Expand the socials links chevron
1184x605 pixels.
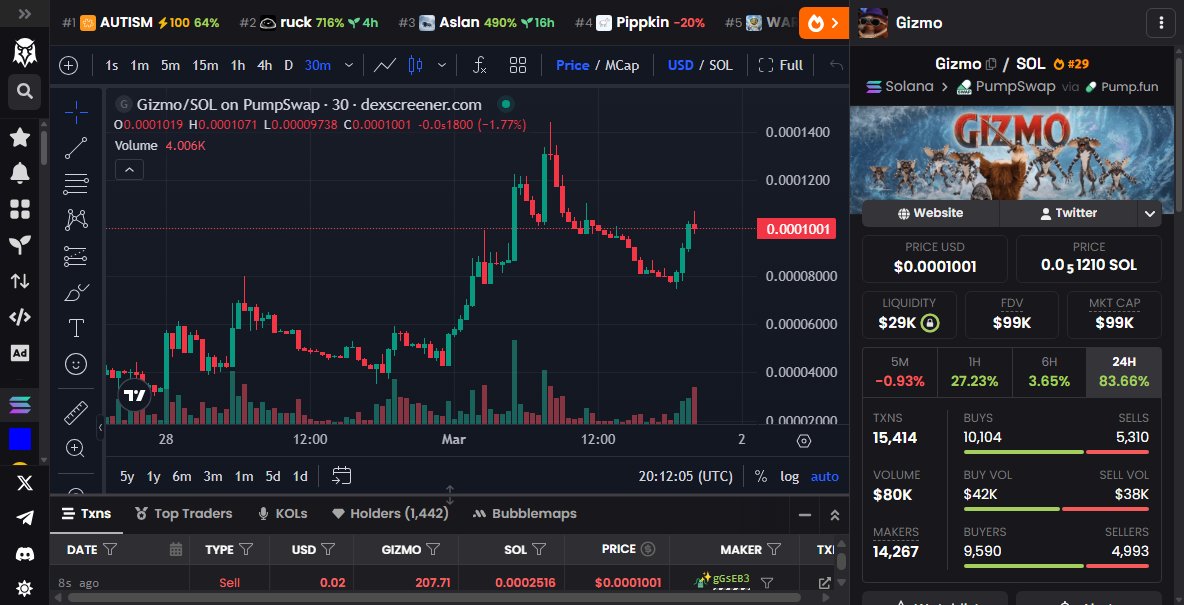coord(1149,214)
